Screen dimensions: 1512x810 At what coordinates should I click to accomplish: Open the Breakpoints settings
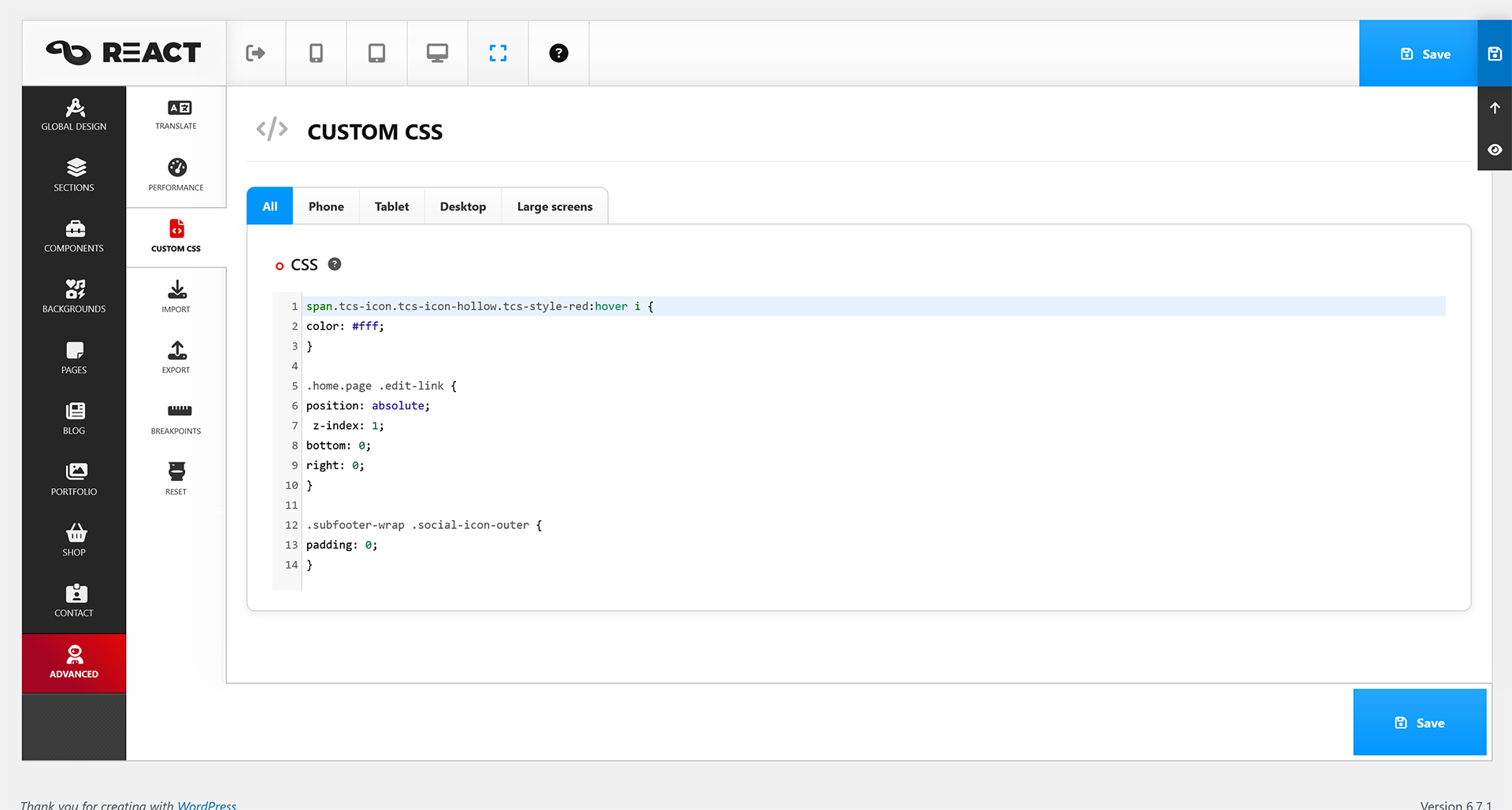coord(176,418)
